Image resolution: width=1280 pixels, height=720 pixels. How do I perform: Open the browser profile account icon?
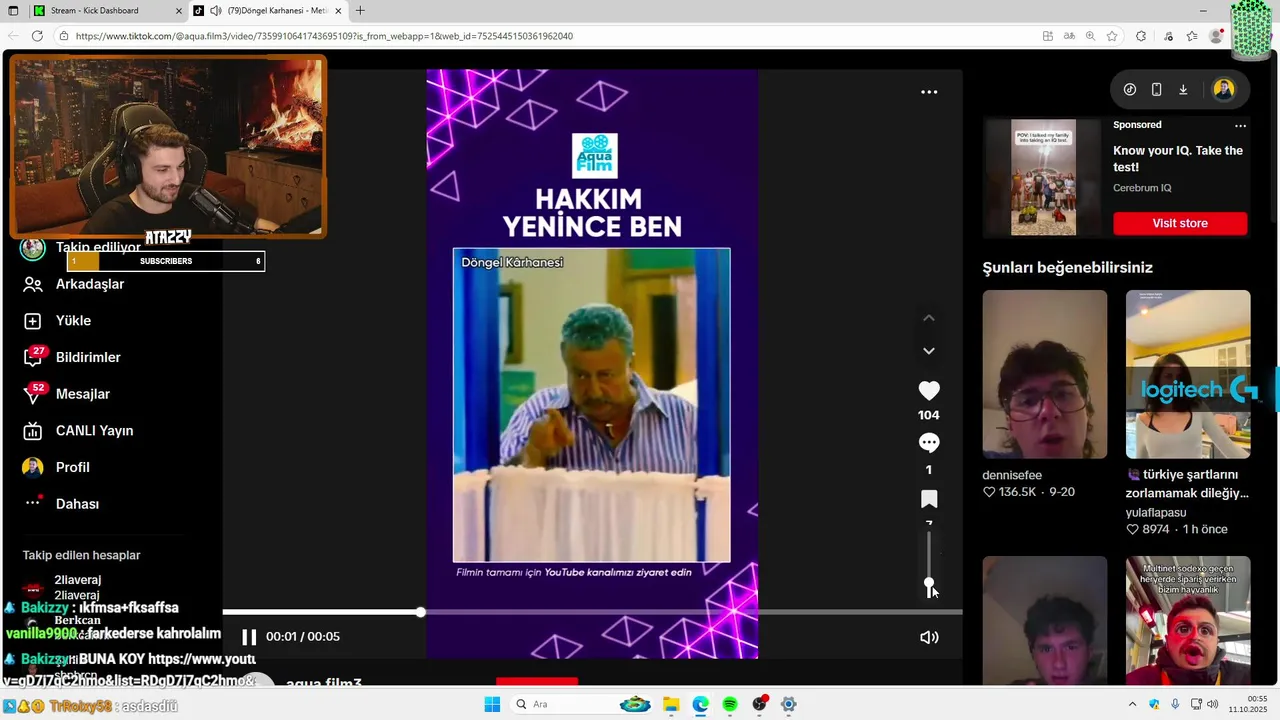[x=1216, y=36]
